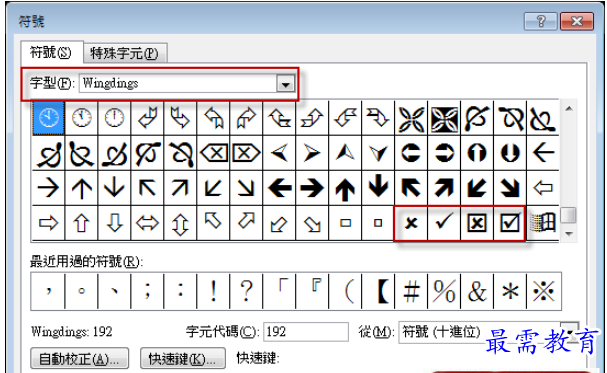Select the left-pointing arrowhead symbol
Viewport: 607px width, 373px height.
[x=279, y=153]
